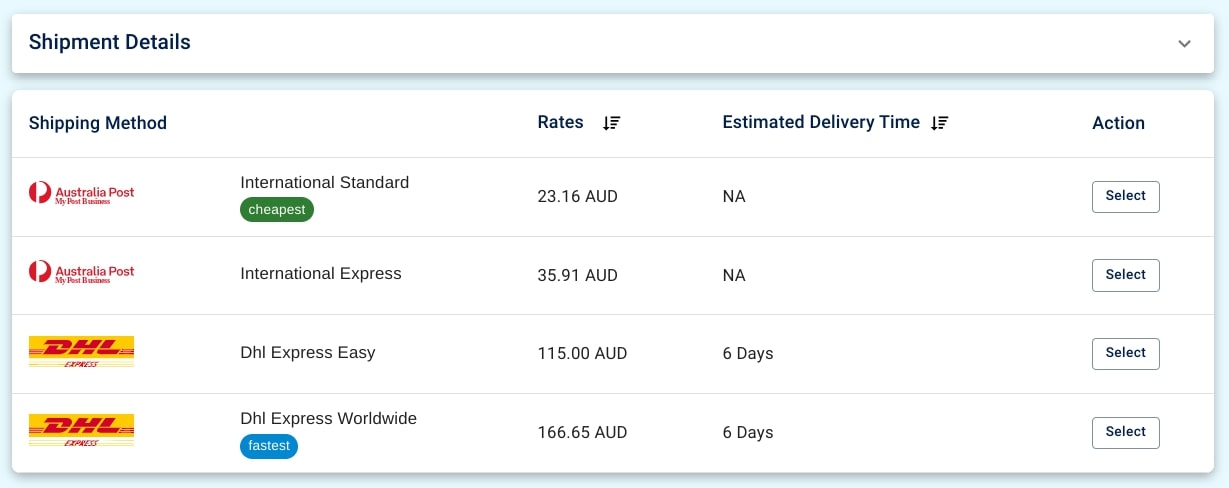1229x488 pixels.
Task: Sort by Rates using sort icon
Action: tap(612, 123)
